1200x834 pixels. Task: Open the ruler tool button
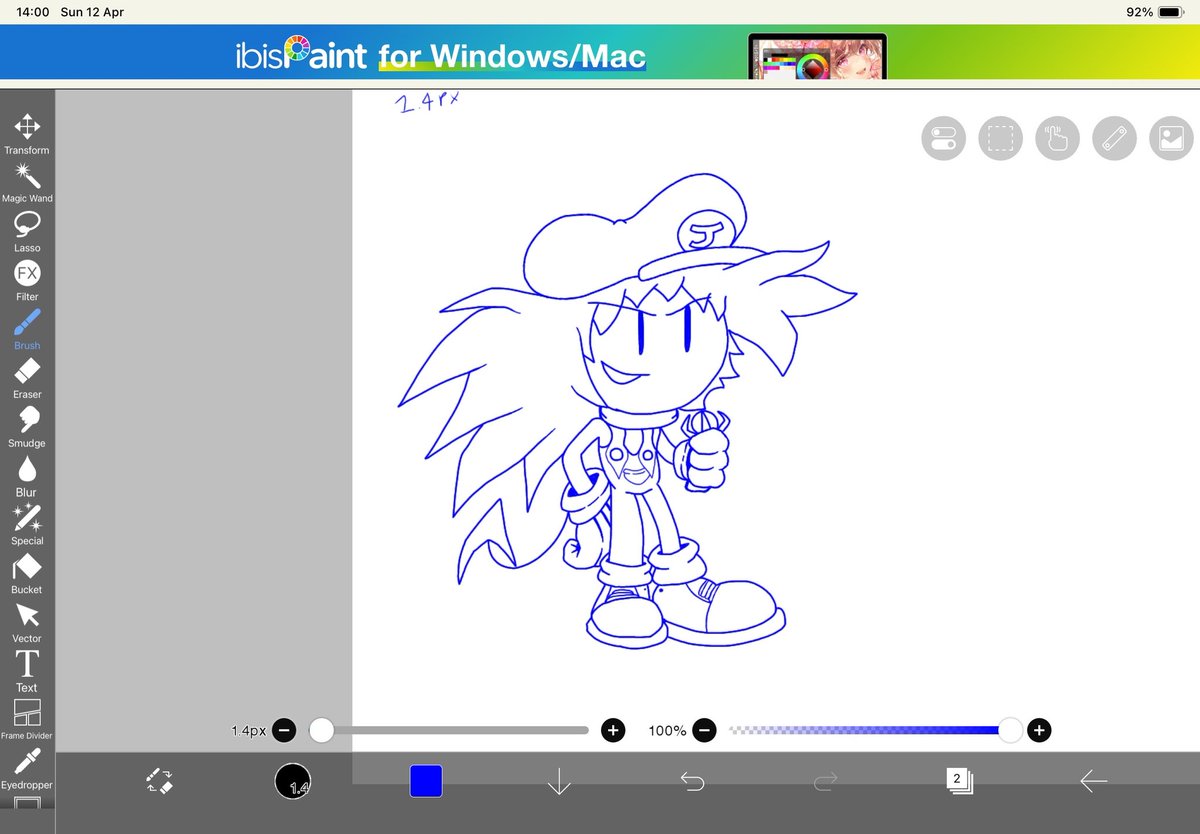click(x=1114, y=139)
